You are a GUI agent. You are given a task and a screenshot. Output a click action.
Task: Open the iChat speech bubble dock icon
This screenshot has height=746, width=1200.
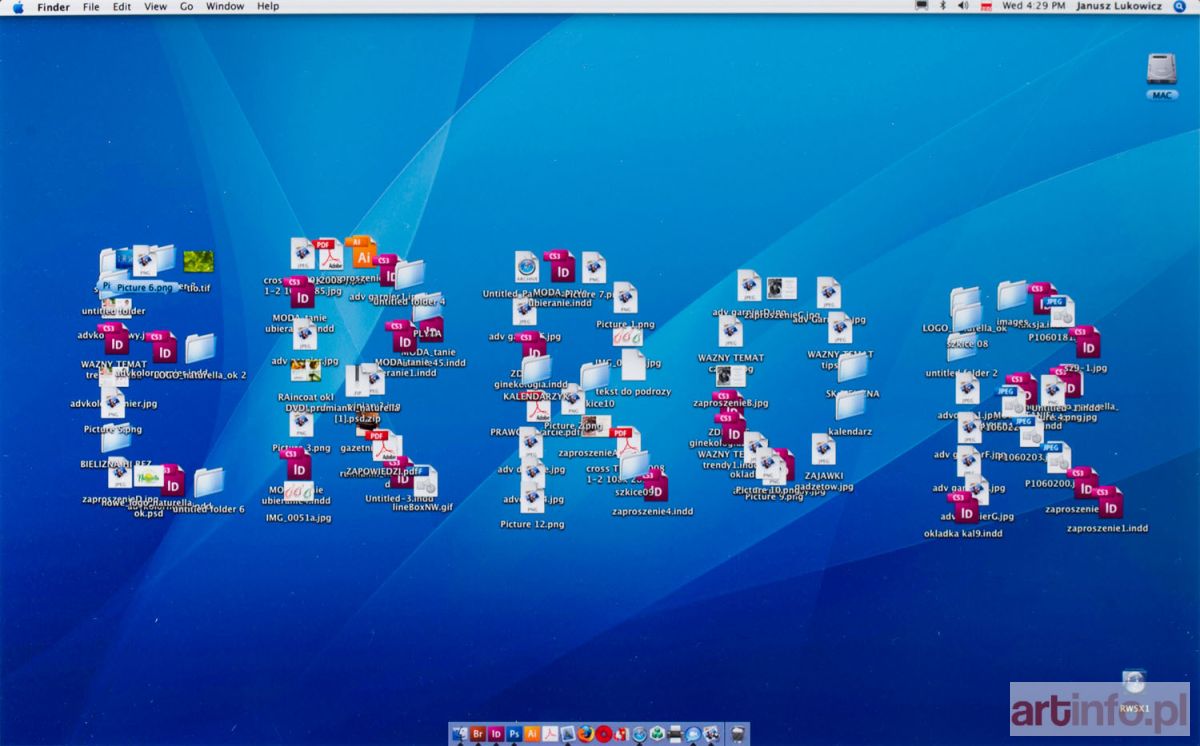pyautogui.click(x=693, y=734)
